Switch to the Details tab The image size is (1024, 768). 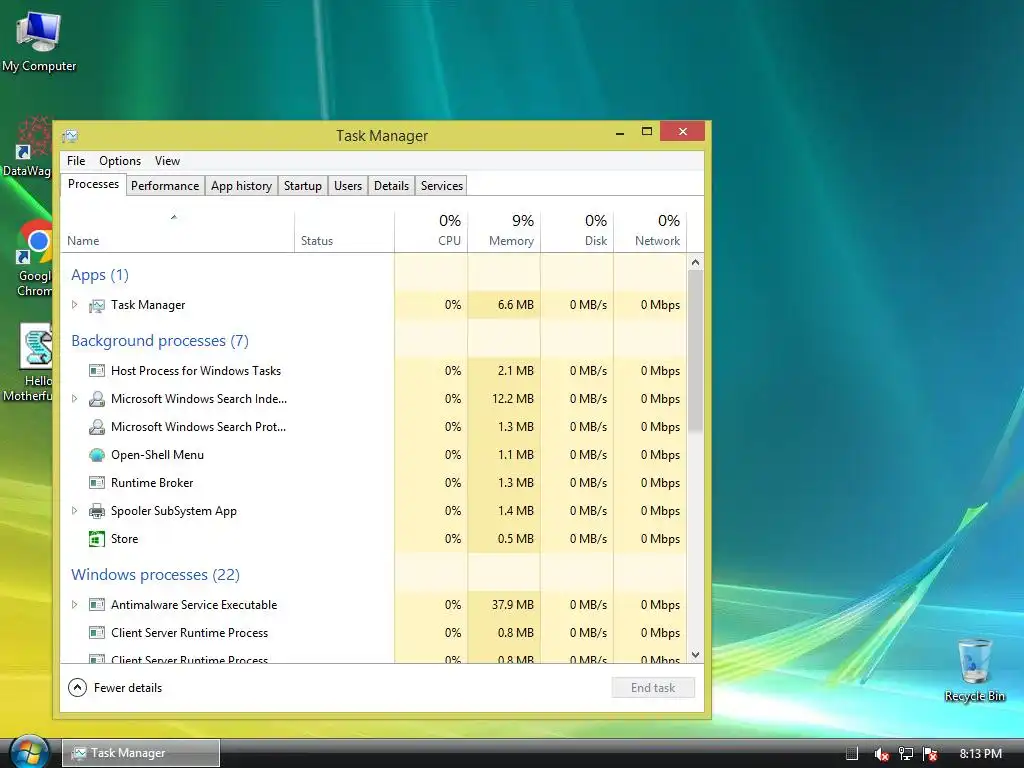pyautogui.click(x=391, y=186)
